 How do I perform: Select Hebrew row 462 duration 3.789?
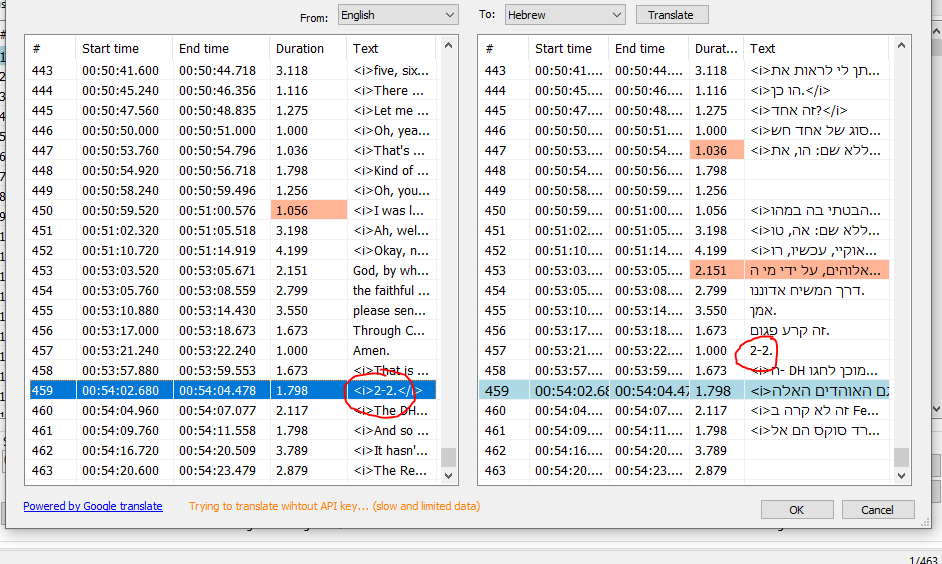point(711,450)
